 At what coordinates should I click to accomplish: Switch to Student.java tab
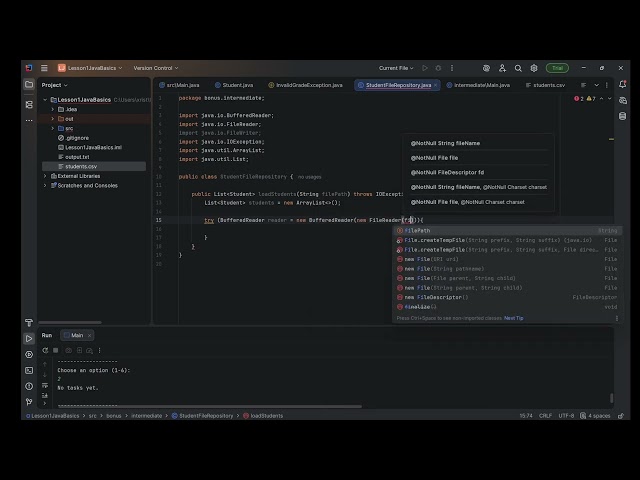pos(234,85)
